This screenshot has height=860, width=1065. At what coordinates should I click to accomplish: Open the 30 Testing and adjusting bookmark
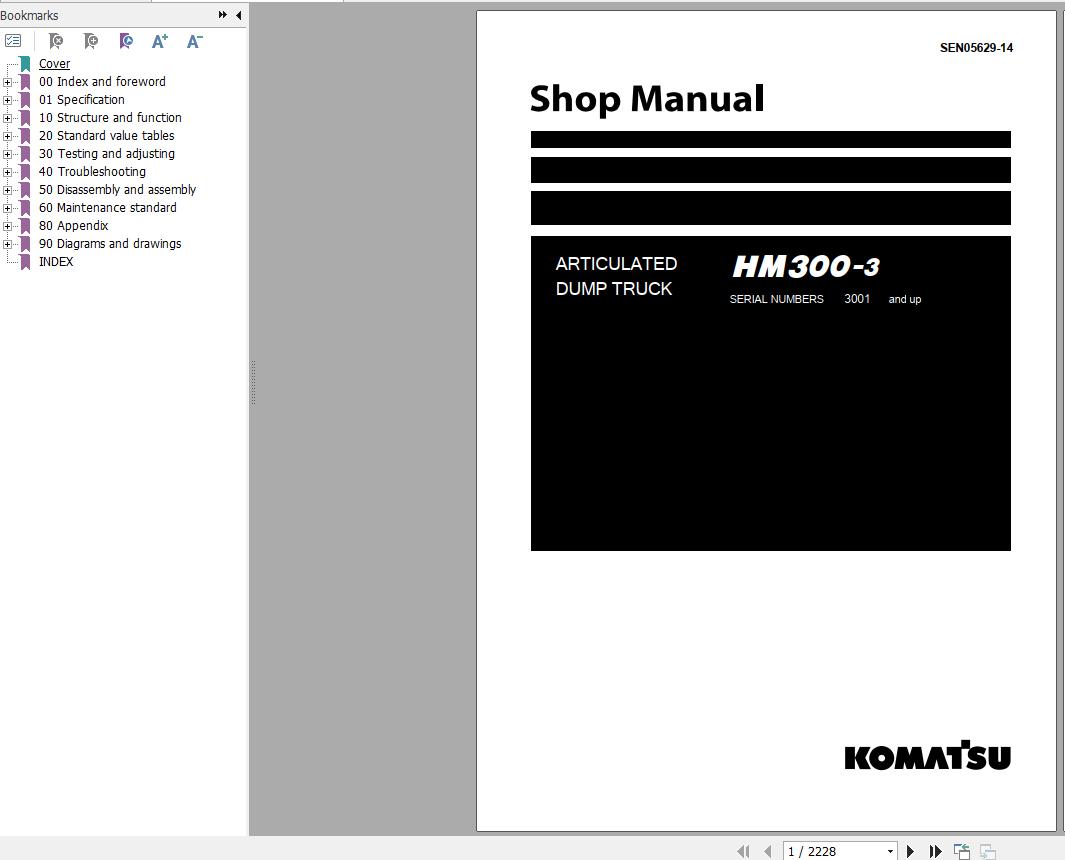click(107, 154)
